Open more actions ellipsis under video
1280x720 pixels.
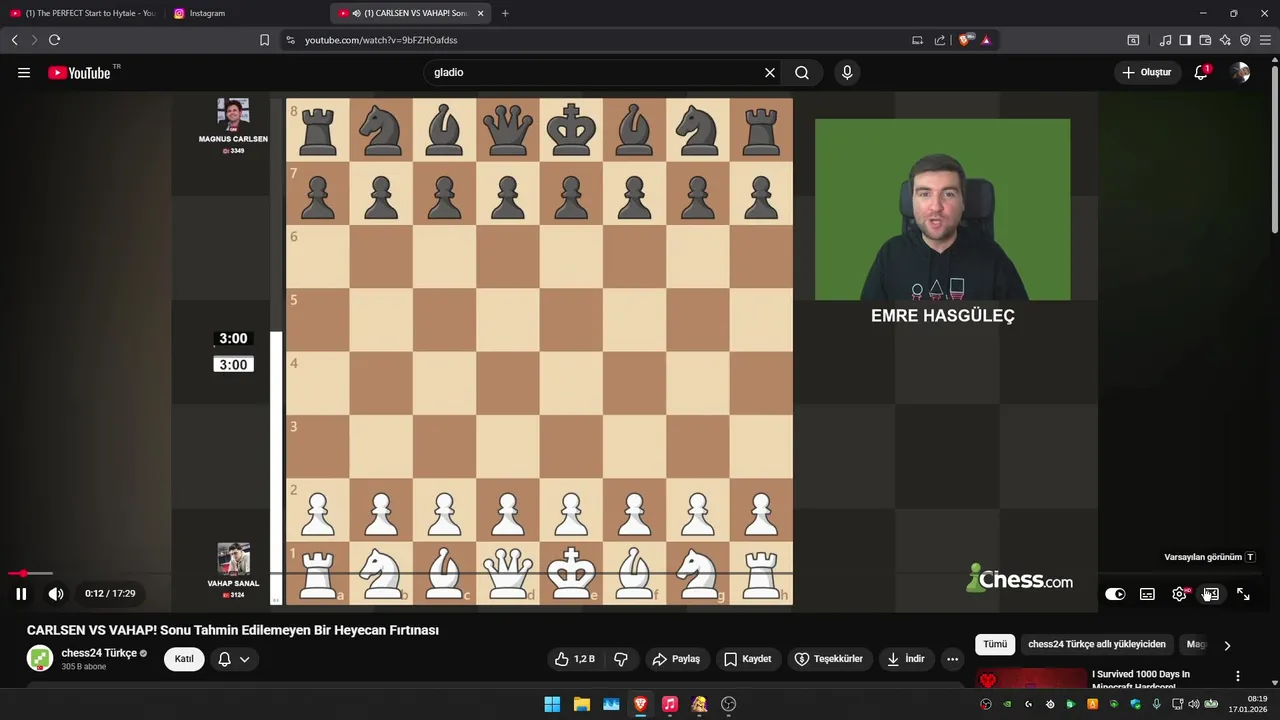[x=952, y=659]
